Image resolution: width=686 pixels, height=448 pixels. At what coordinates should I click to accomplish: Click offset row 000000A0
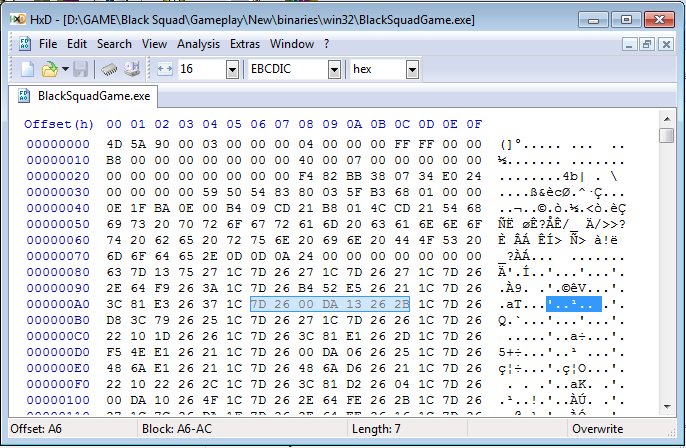coord(58,304)
